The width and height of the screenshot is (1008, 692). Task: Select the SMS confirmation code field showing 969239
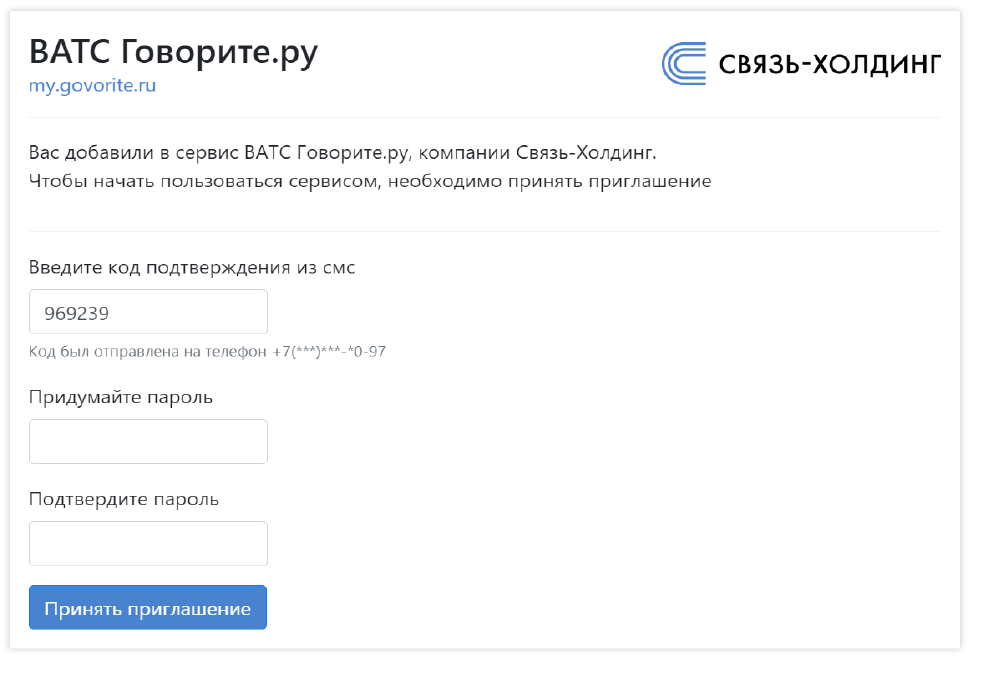click(148, 311)
